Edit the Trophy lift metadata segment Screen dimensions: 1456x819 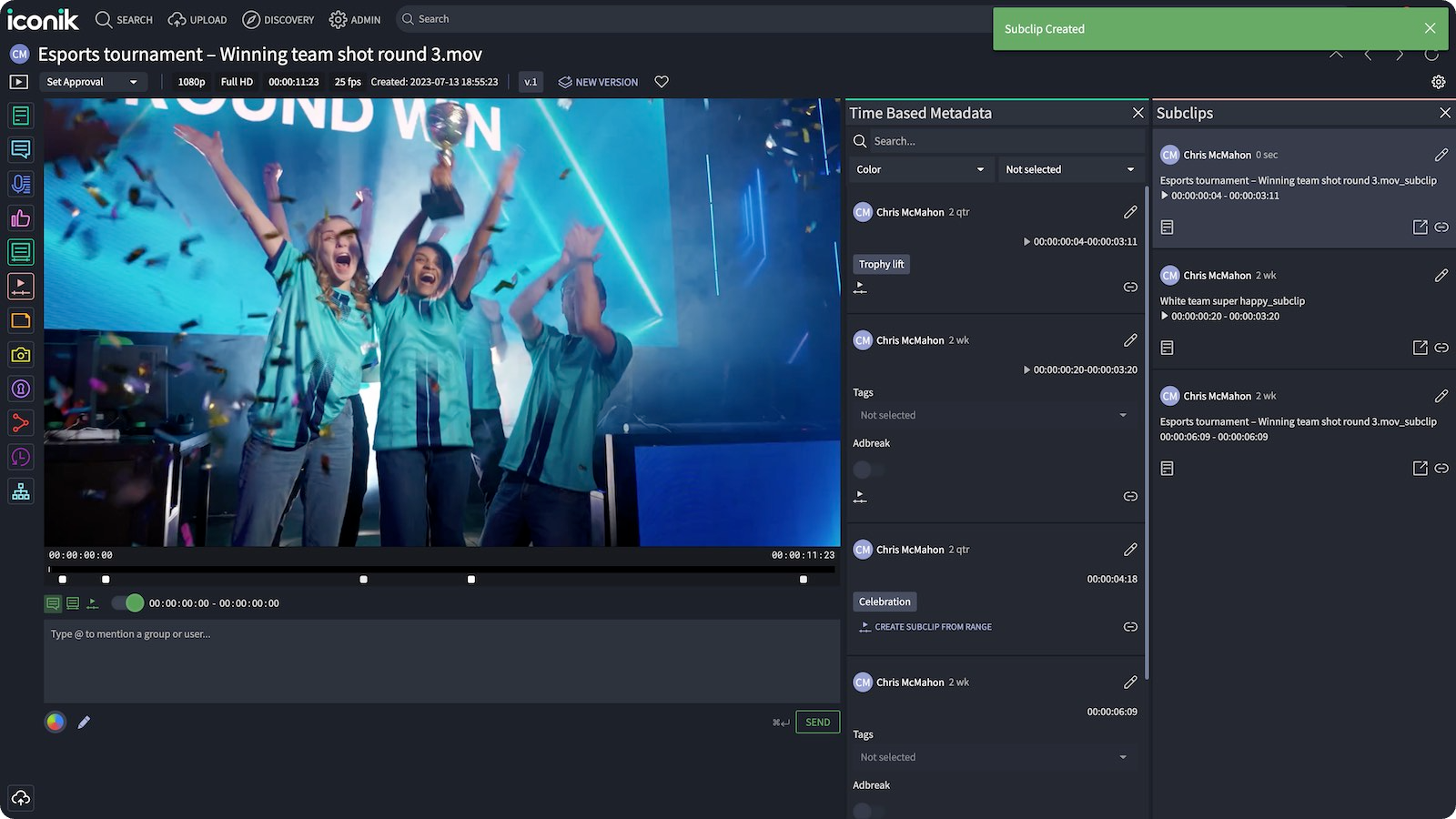1130,212
